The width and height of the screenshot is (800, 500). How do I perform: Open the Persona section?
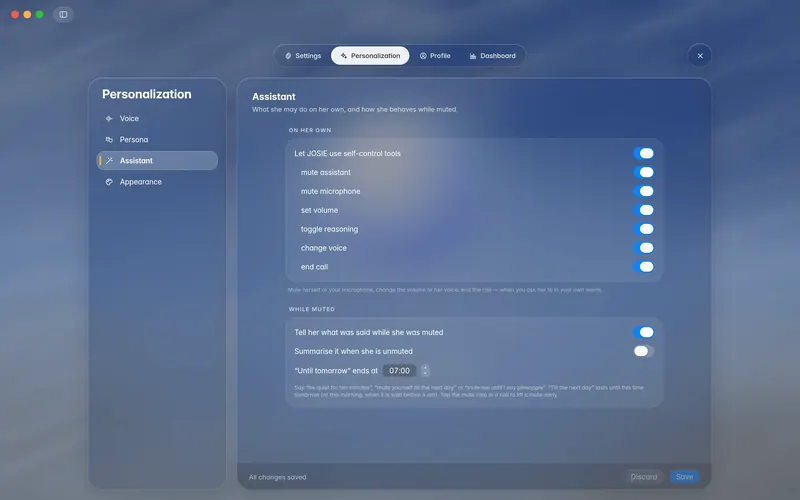(157, 139)
